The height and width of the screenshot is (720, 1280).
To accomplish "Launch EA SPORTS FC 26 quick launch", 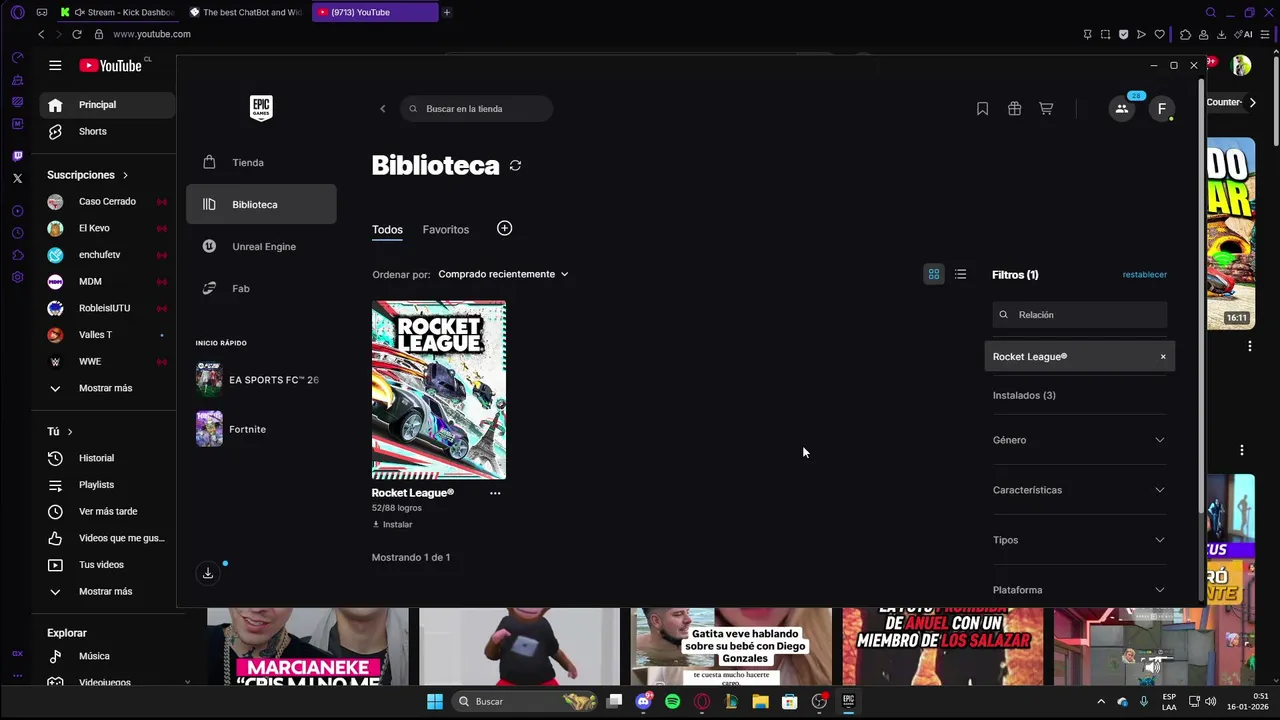I will [x=259, y=380].
